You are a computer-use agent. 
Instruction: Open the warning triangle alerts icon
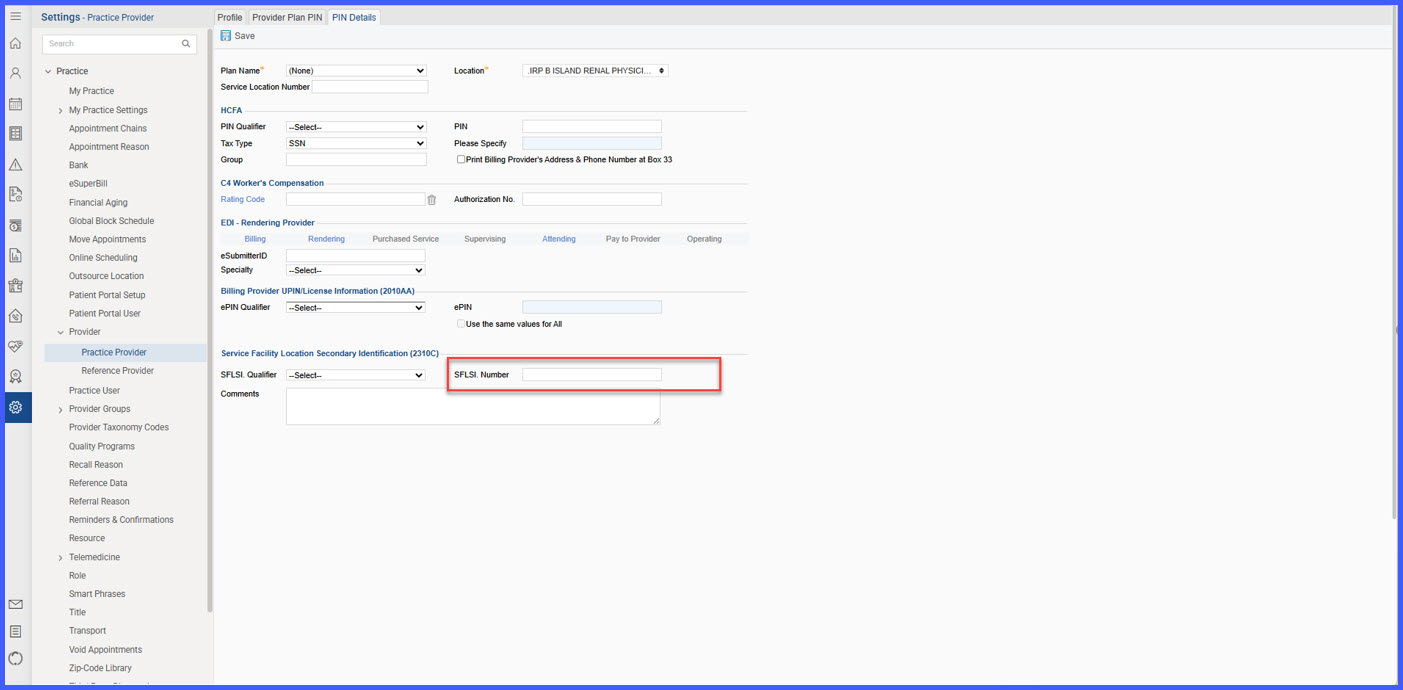click(15, 165)
